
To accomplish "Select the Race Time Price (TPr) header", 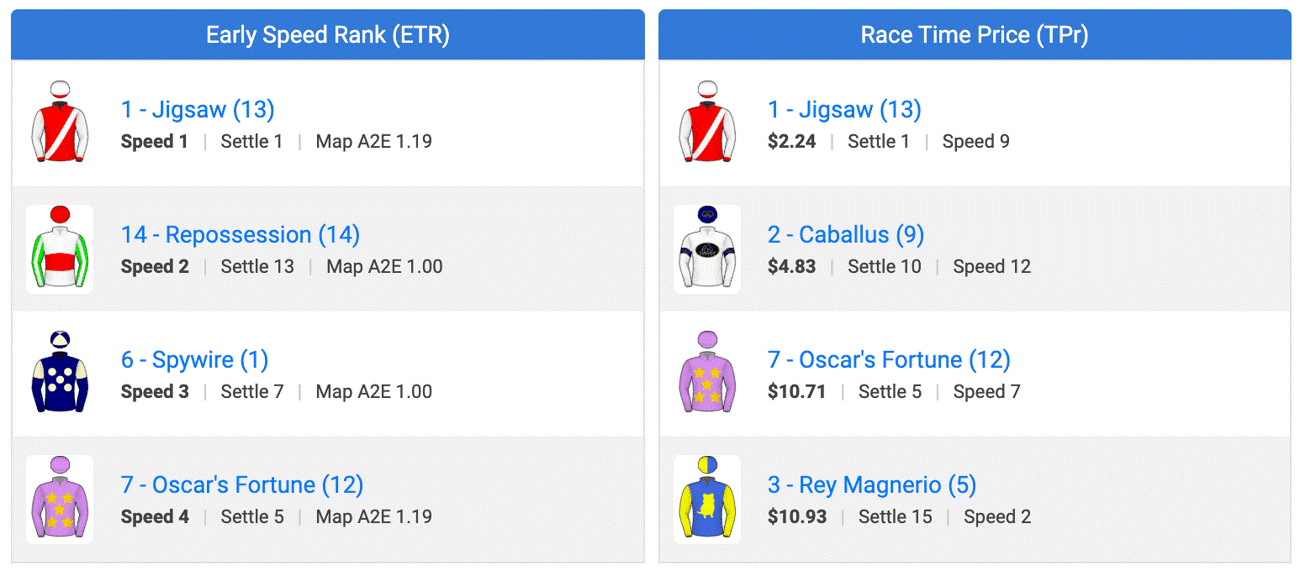I will tap(974, 35).
